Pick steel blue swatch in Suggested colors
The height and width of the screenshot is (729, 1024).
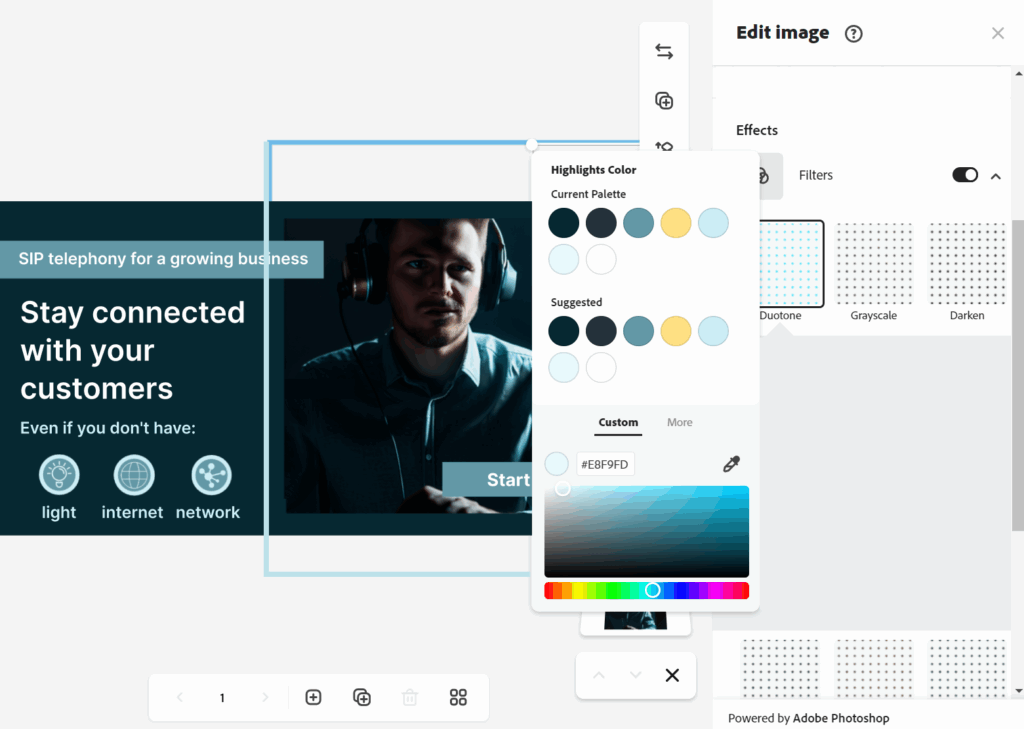[638, 331]
